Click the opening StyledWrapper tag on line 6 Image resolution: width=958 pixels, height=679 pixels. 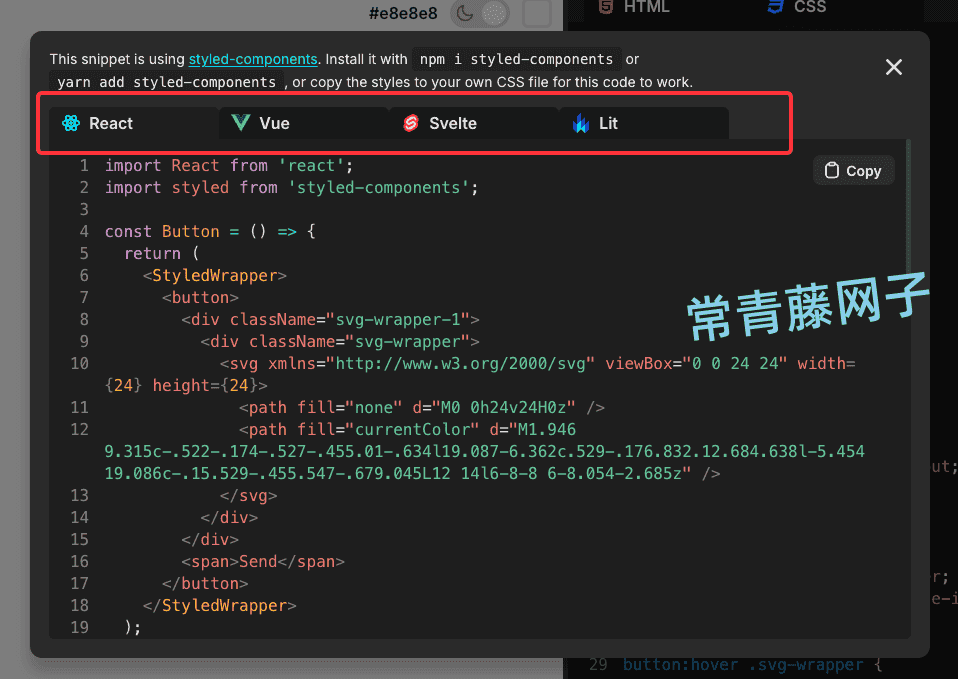[x=214, y=276]
